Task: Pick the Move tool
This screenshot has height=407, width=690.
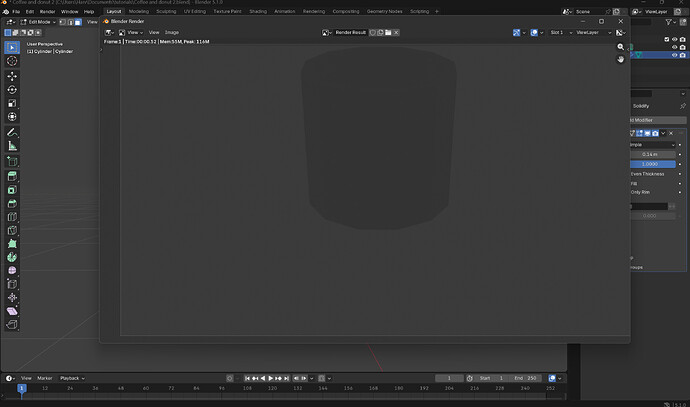Action: 12,77
